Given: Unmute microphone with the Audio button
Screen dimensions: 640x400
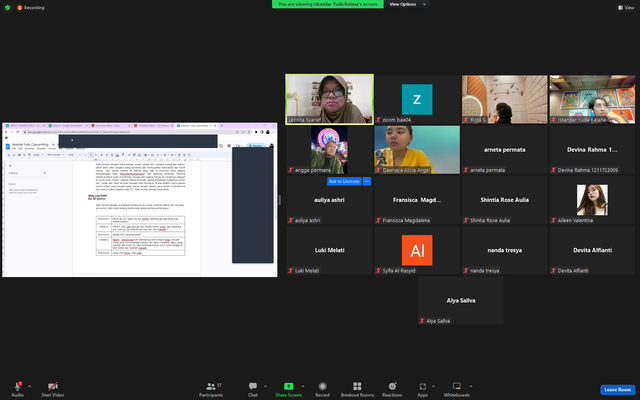Looking at the screenshot, I should coord(18,389).
